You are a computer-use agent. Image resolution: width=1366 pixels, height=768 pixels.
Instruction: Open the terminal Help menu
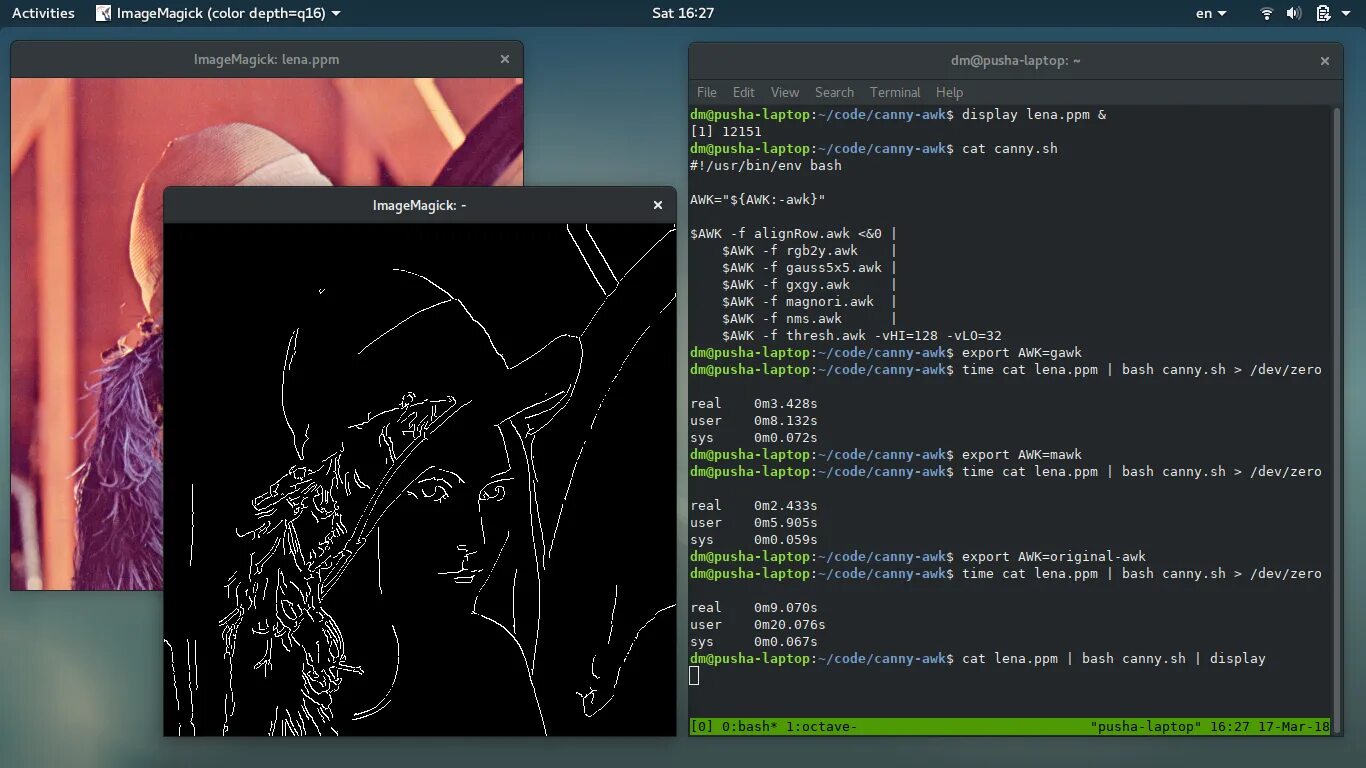pyautogui.click(x=949, y=92)
